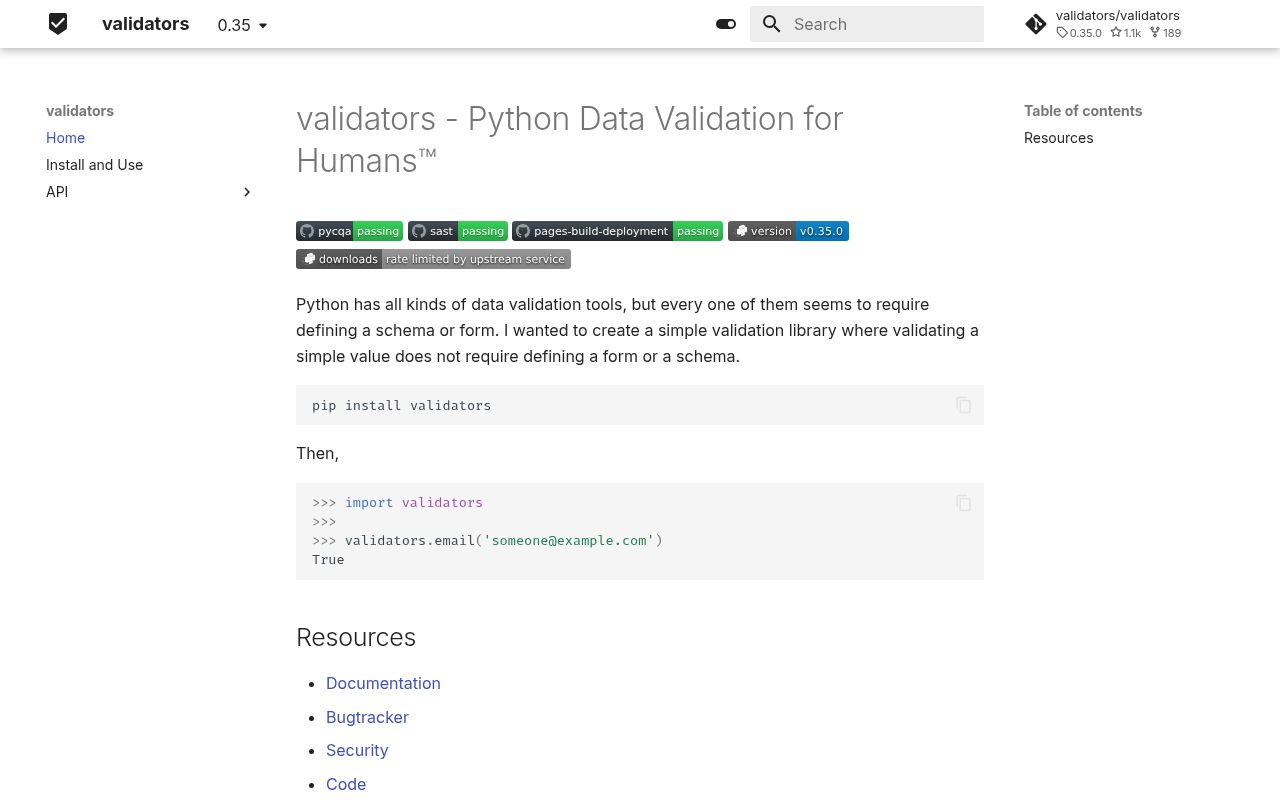Click the Table of contents label
Image resolution: width=1280 pixels, height=800 pixels.
click(1083, 111)
